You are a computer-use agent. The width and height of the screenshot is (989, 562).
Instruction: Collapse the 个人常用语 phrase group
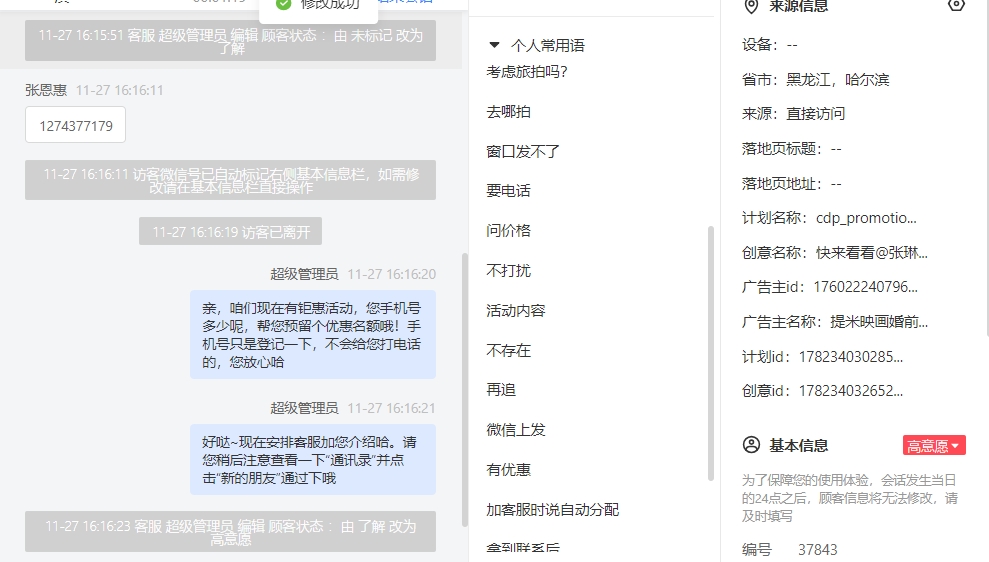(494, 45)
